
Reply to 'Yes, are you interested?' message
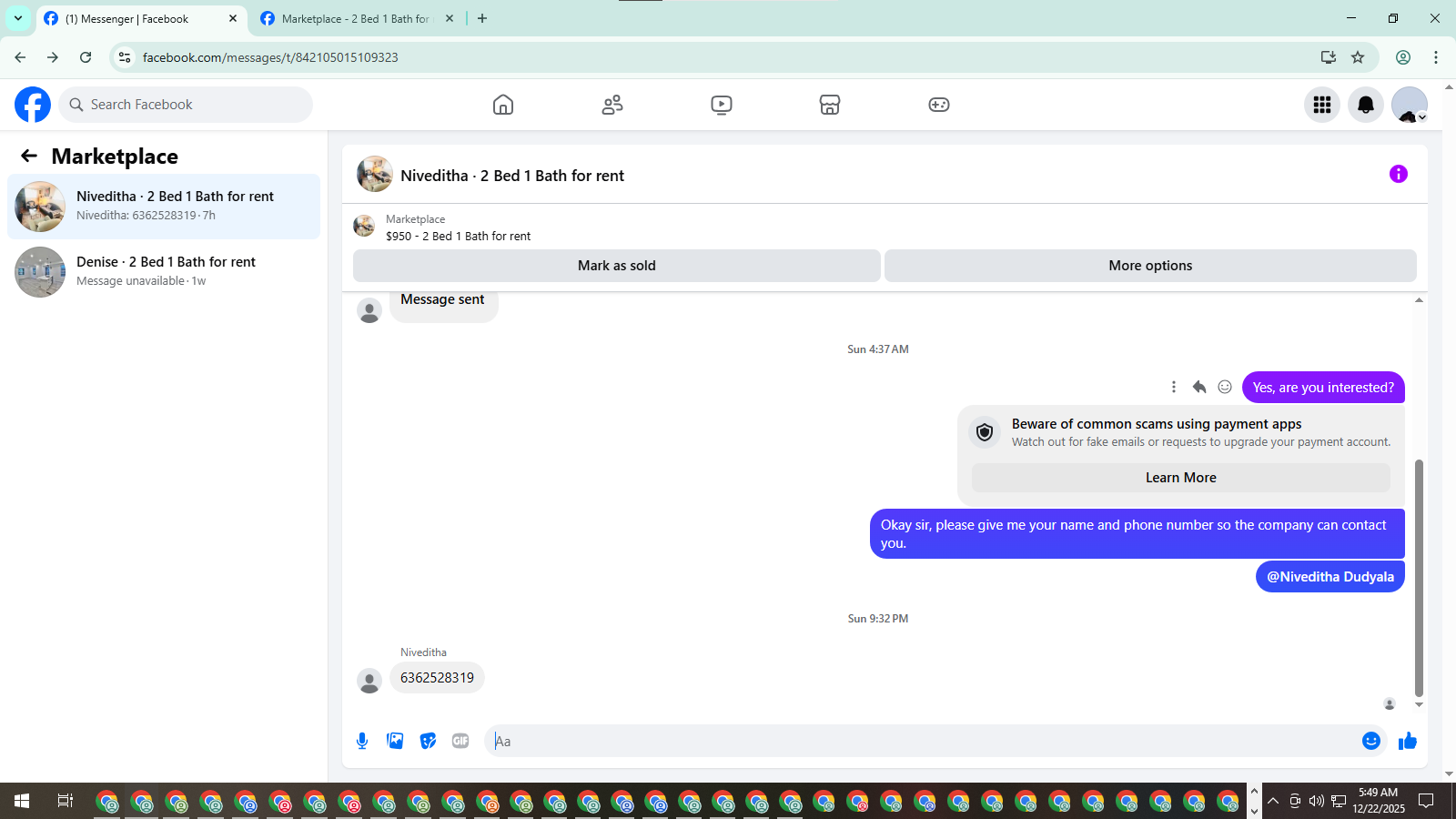[x=1199, y=387]
